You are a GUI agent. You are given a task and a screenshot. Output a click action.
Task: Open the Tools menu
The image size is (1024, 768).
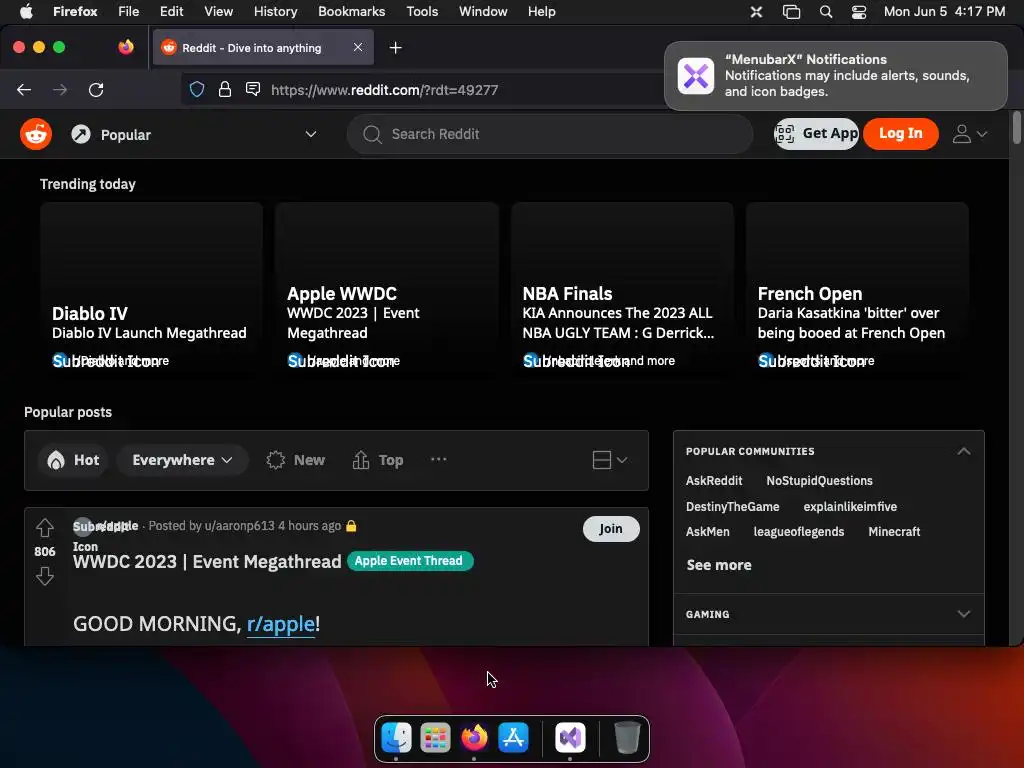coord(422,11)
